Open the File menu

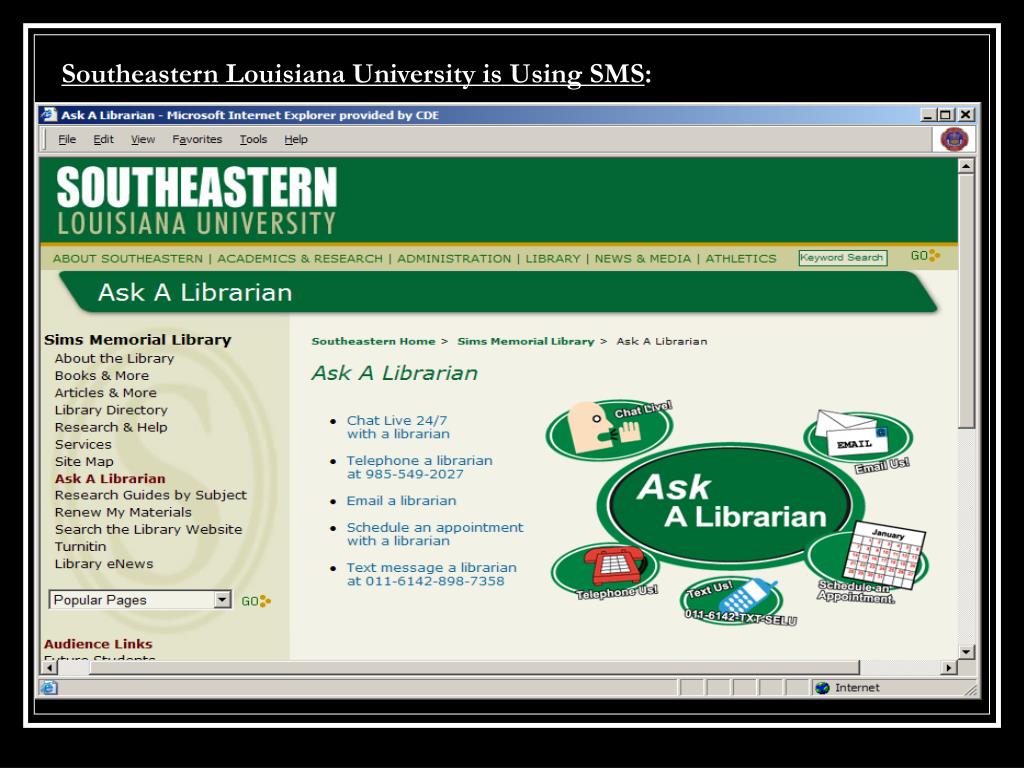coord(67,139)
